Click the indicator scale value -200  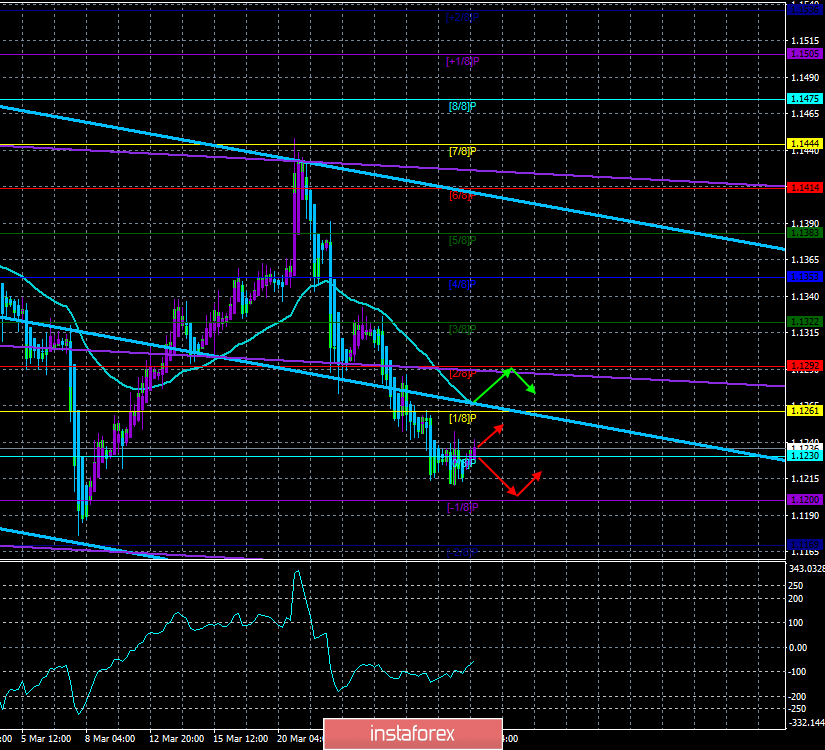point(797,697)
